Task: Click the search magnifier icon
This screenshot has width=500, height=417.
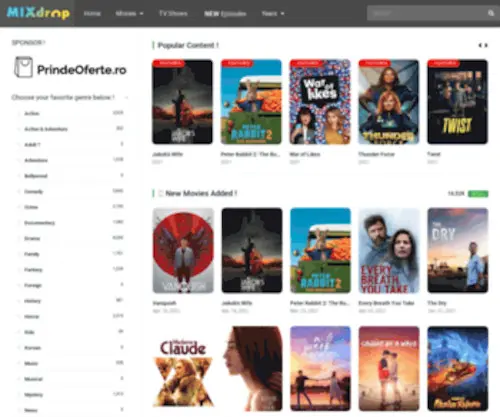Action: tap(491, 13)
